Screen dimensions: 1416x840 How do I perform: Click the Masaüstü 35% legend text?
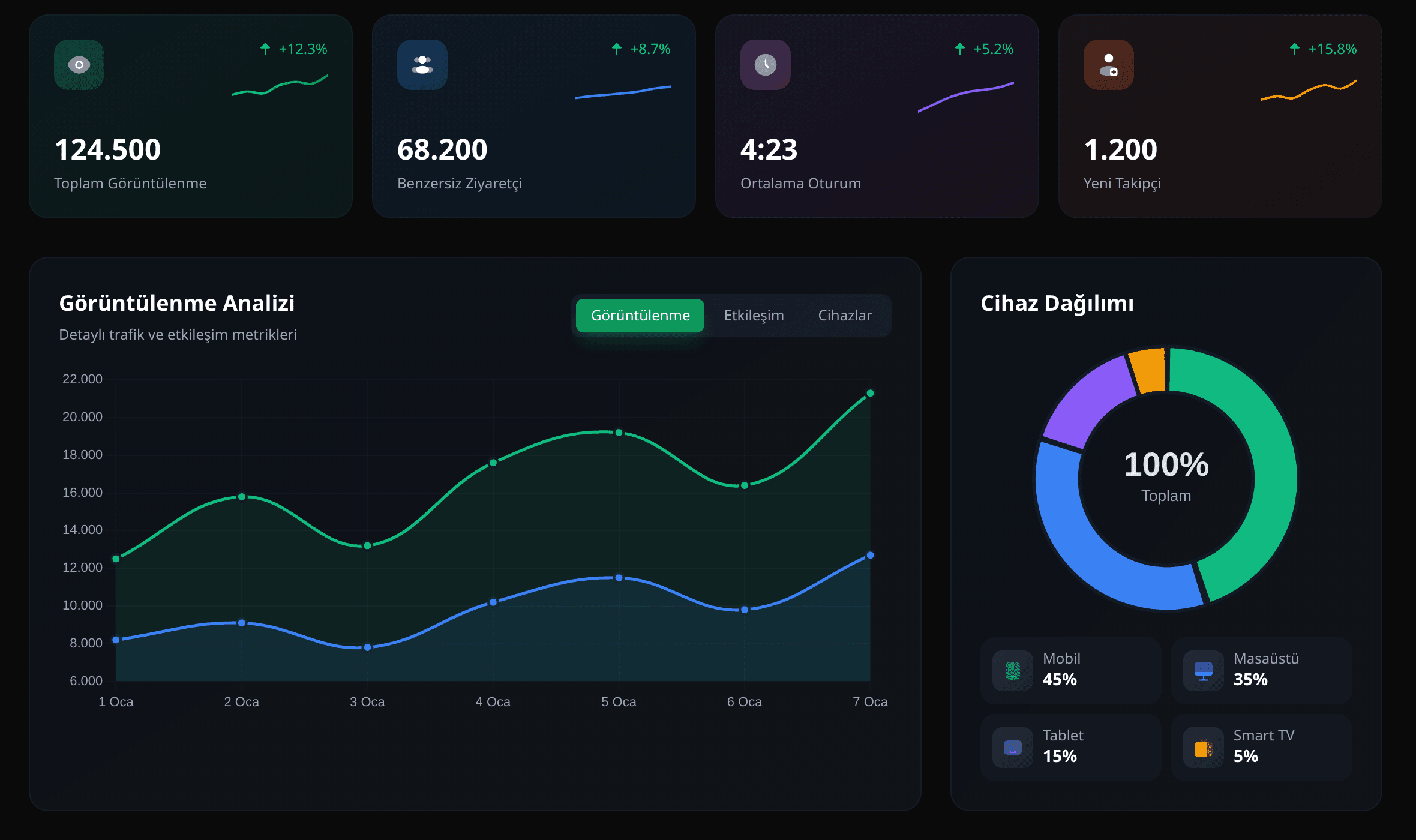tap(1266, 669)
